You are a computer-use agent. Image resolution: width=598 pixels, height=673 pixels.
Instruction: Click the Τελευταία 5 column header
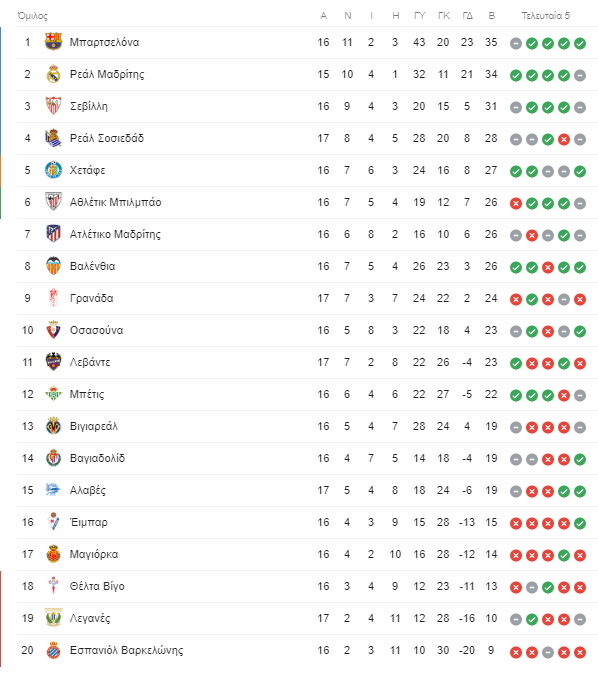coord(545,16)
